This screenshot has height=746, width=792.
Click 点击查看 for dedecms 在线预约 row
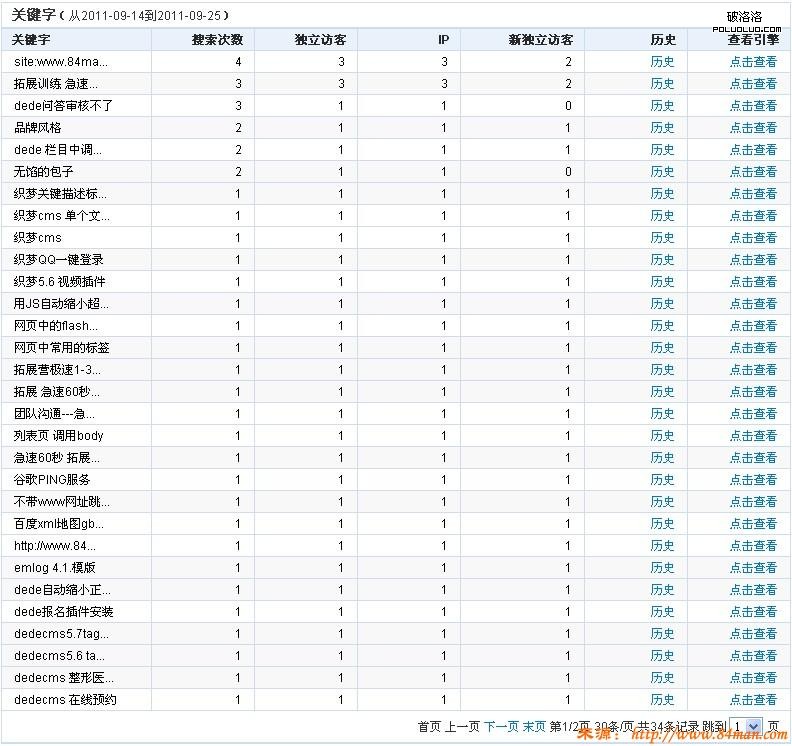(x=752, y=700)
